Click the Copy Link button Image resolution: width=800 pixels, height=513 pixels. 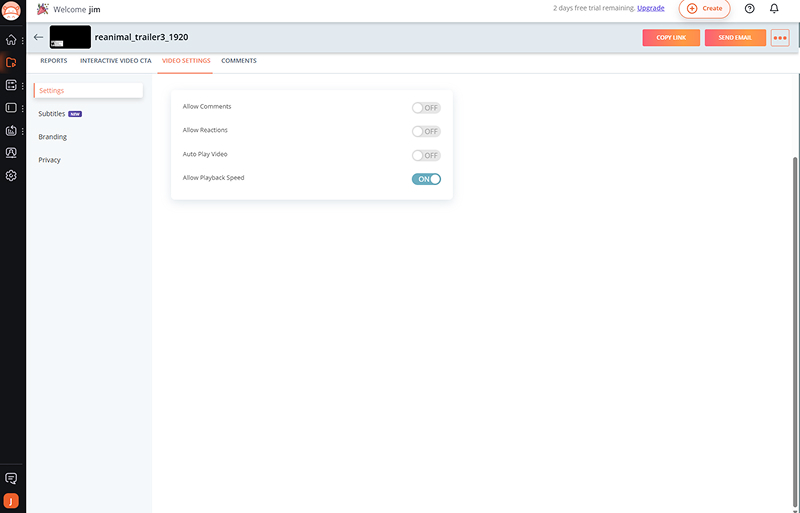click(670, 38)
